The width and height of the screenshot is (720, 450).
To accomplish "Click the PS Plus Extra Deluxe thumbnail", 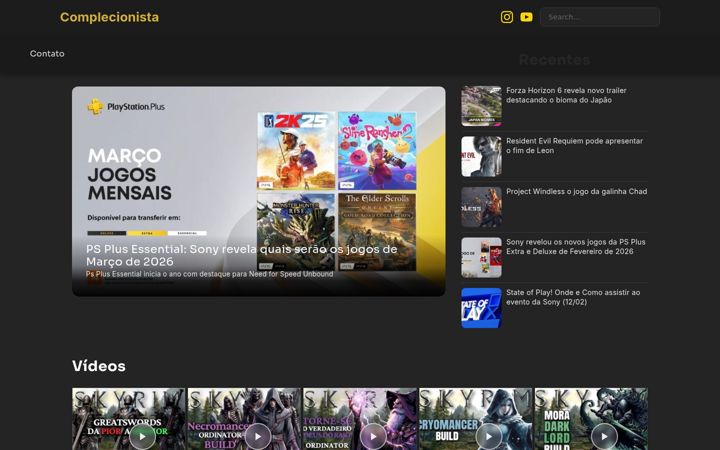I will coord(481,258).
